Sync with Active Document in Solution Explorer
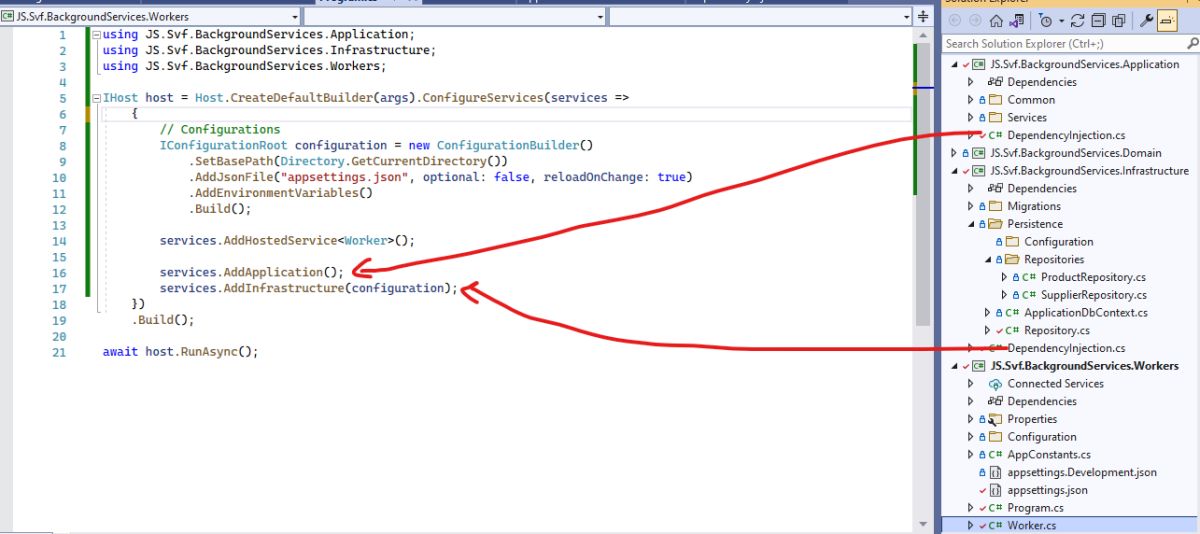 1077,21
